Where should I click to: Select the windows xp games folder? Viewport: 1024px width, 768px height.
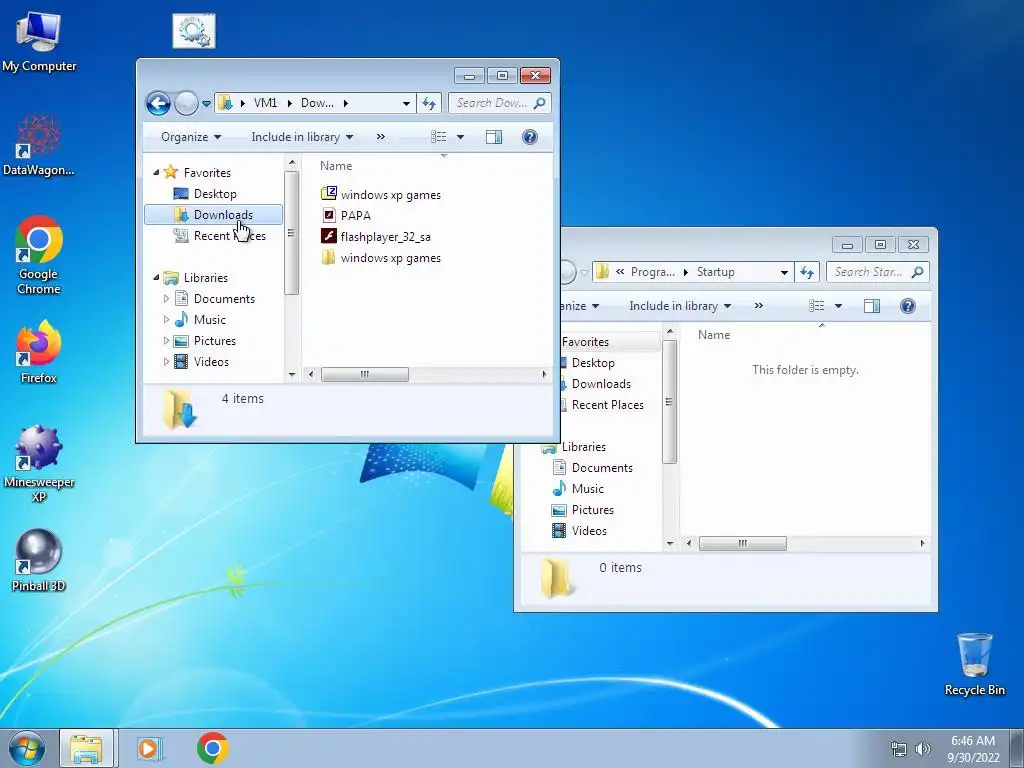click(381, 258)
